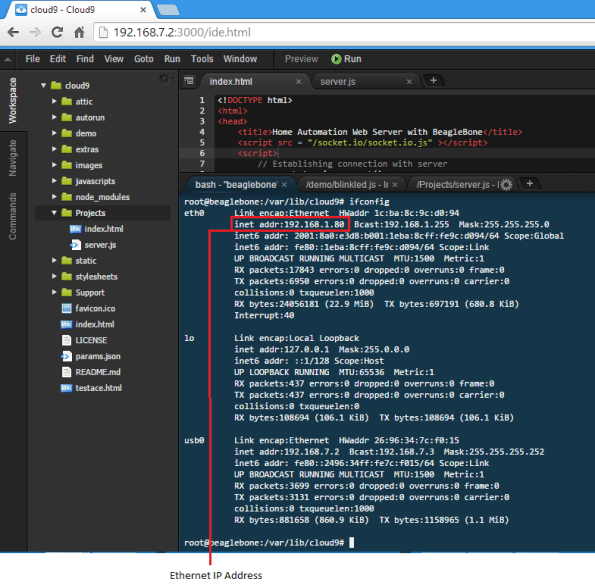Expand the node_modules folder
This screenshot has width=595, height=588.
[54, 197]
